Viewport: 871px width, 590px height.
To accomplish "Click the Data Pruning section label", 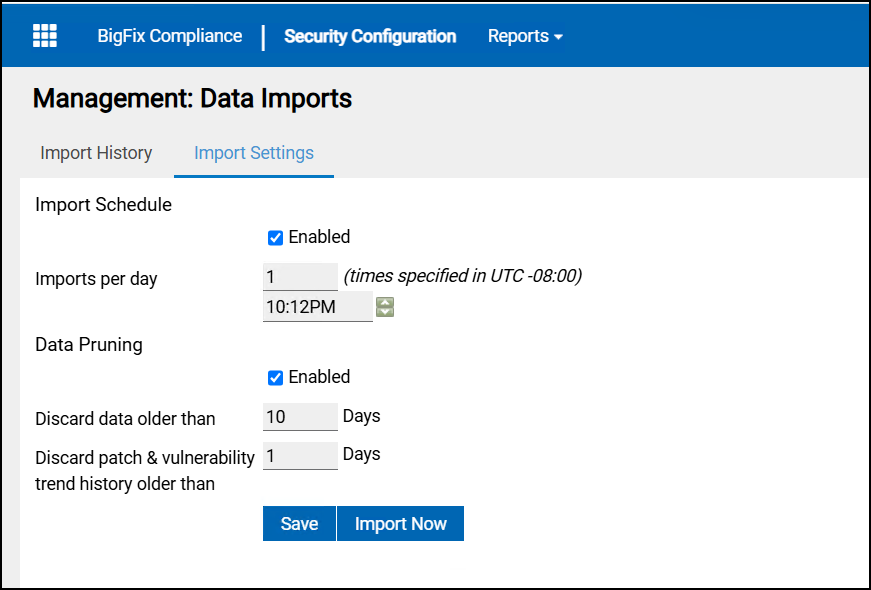I will click(x=89, y=344).
